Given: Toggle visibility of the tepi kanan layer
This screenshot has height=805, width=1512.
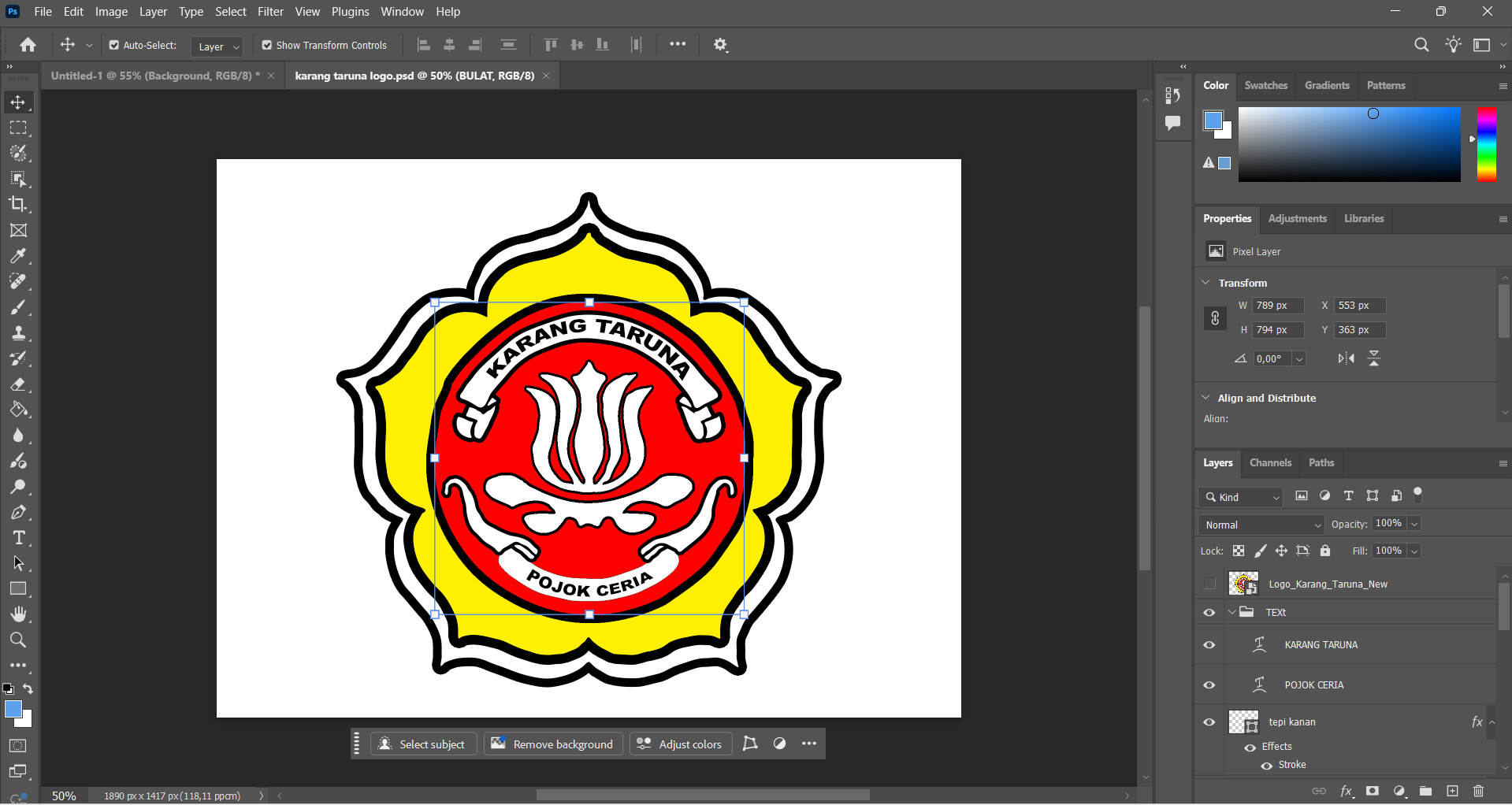Looking at the screenshot, I should tap(1209, 722).
